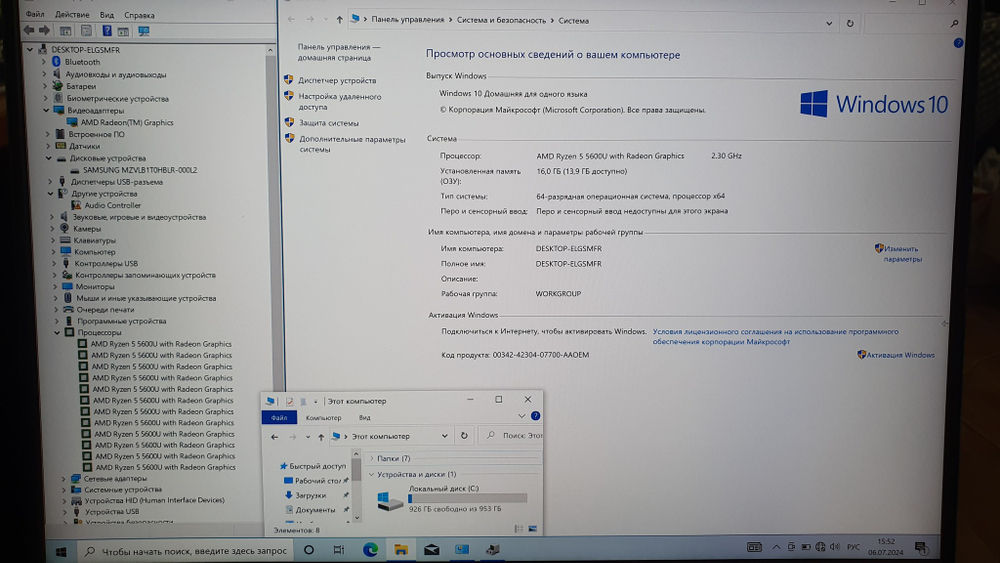Open Дополнительные параметры системы link

click(x=351, y=144)
